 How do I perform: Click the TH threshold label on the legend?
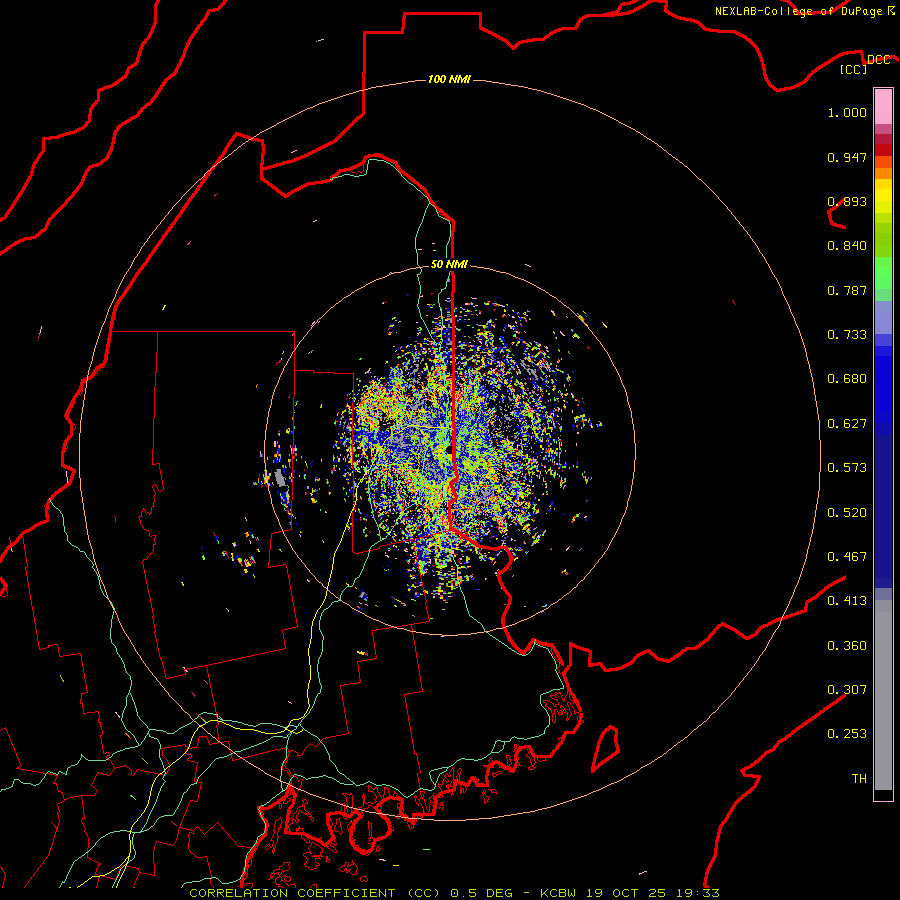tap(859, 779)
